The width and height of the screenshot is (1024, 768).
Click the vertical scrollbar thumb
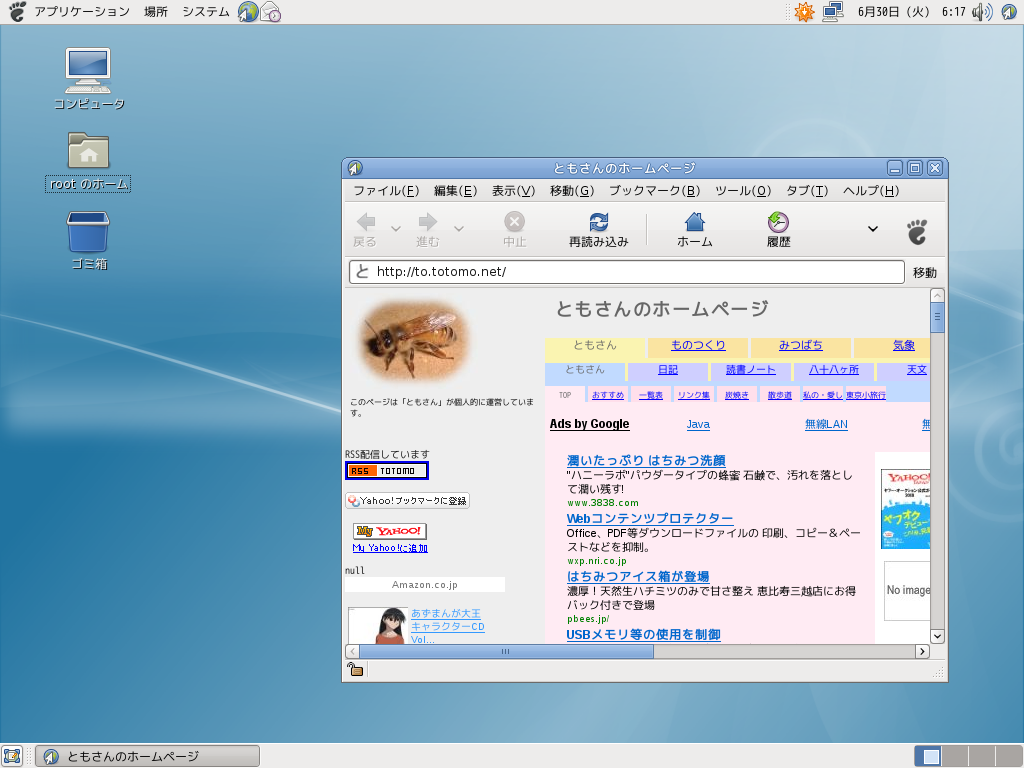tap(937, 317)
